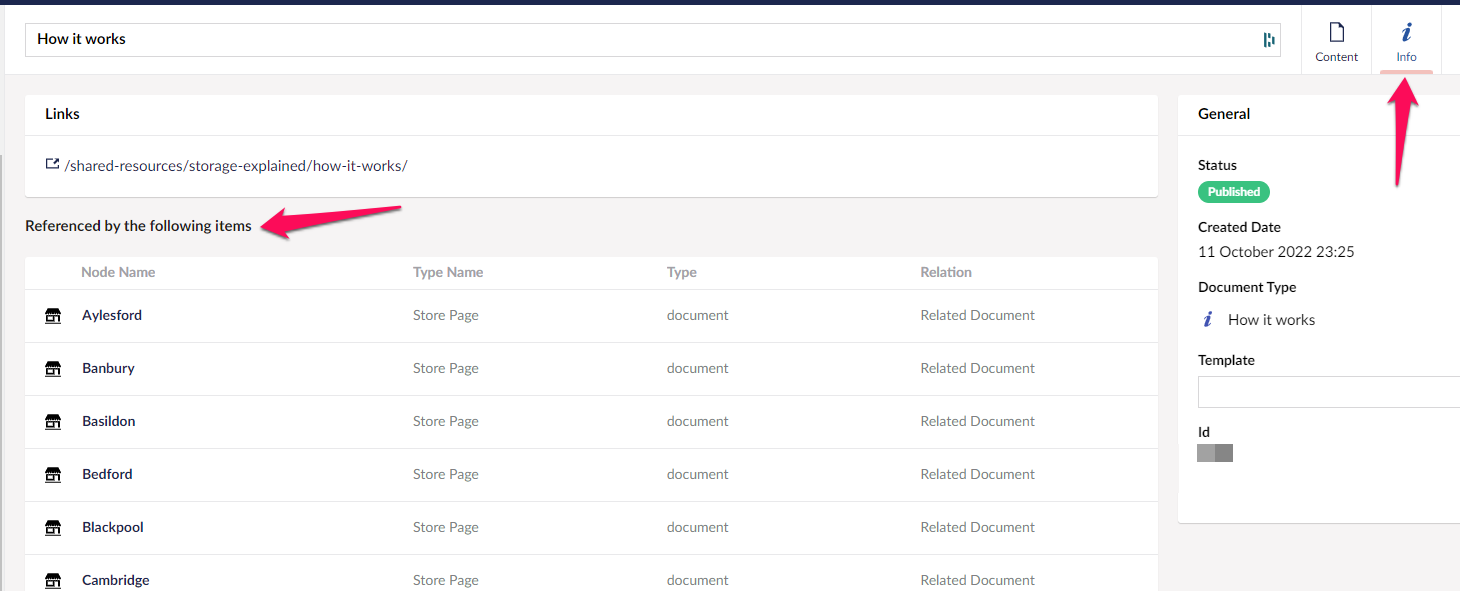The image size is (1460, 591).
Task: Click Store Page in the Bedford row
Action: pyautogui.click(x=446, y=474)
